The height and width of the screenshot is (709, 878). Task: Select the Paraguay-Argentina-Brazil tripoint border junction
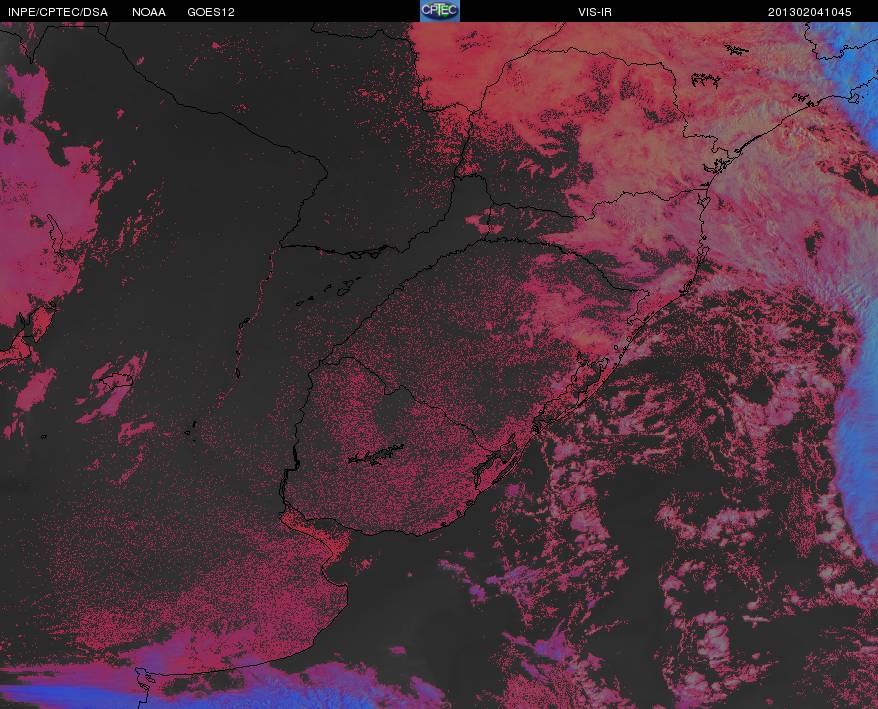pos(456,177)
